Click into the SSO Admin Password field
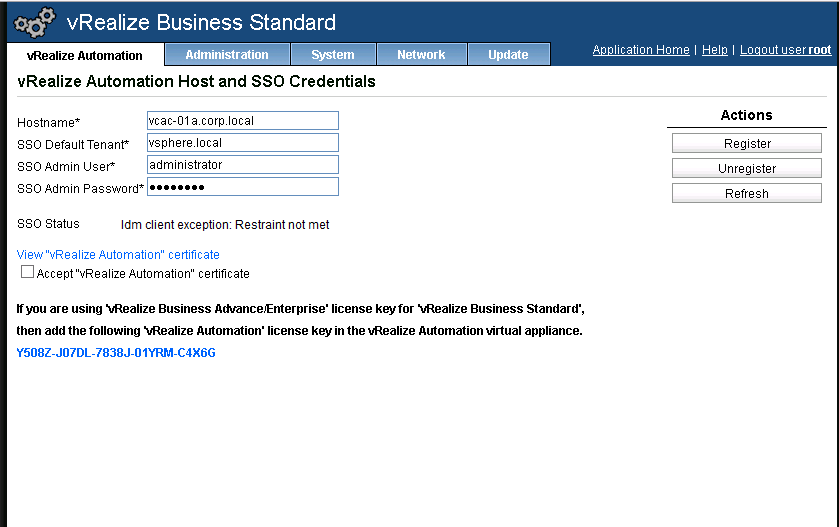This screenshot has height=527, width=839. click(x=242, y=187)
